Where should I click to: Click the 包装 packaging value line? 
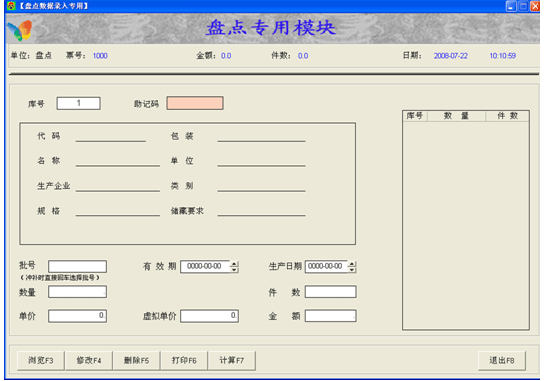tap(261, 137)
